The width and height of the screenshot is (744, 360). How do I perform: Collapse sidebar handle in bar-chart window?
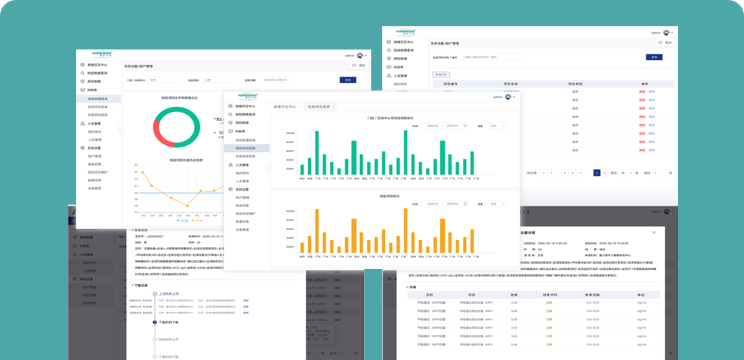point(268,169)
